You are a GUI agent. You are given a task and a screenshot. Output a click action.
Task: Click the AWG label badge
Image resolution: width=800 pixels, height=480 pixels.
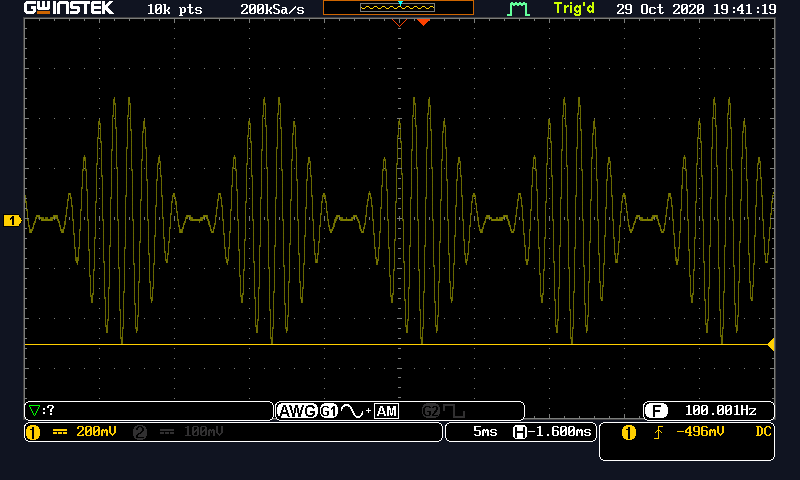298,411
